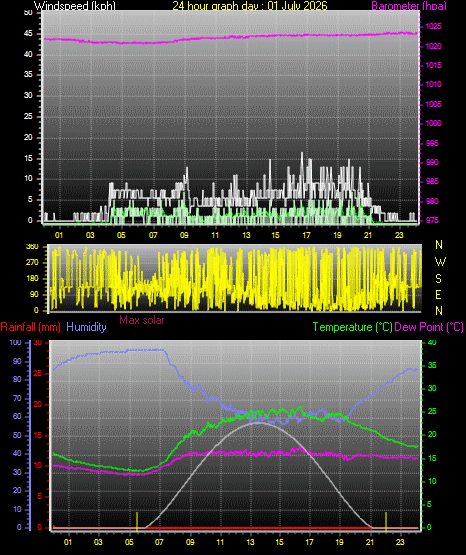Click 25 on the red rainfall axis
The height and width of the screenshot is (555, 466).
click(x=38, y=374)
